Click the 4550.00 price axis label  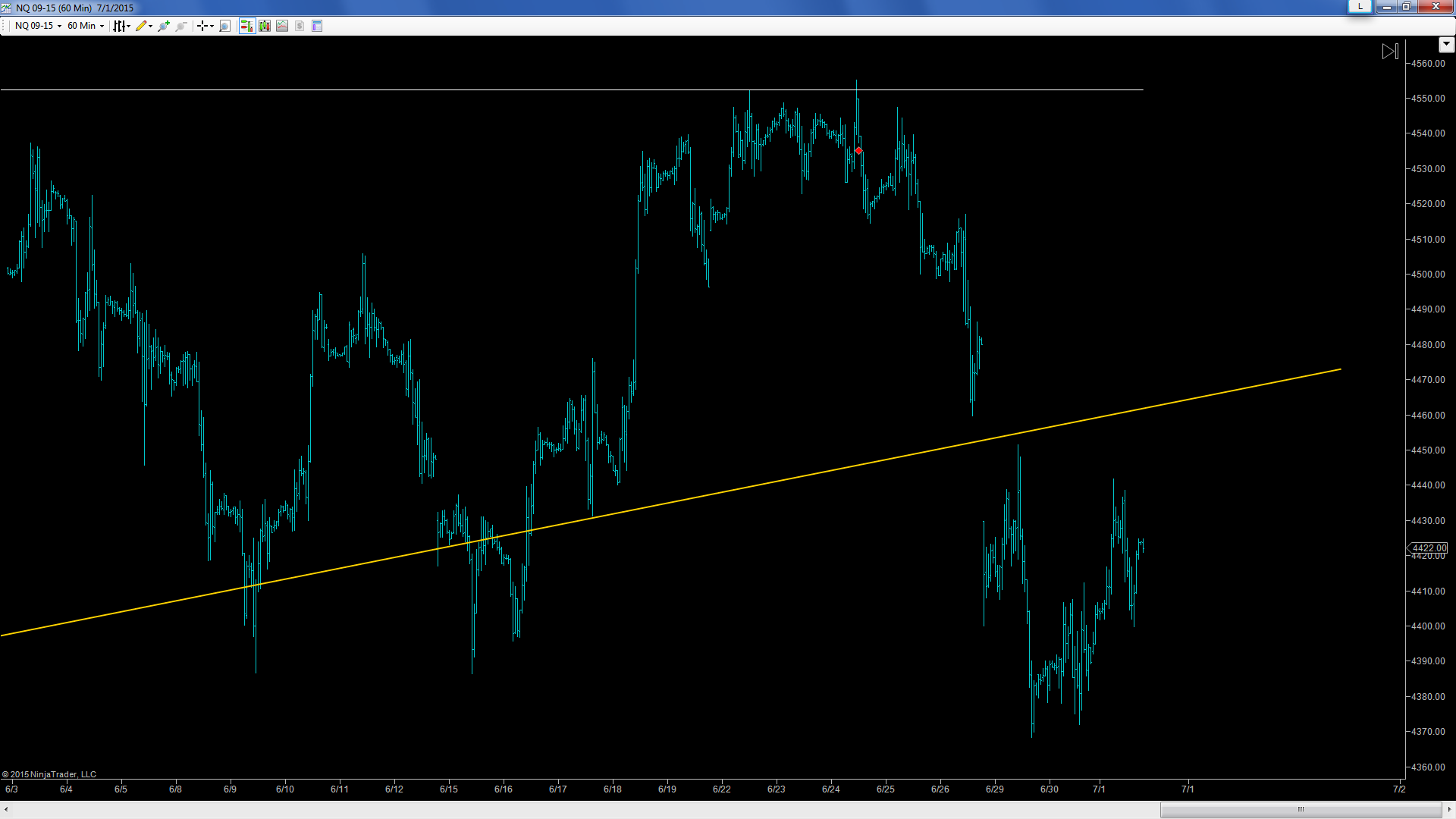[x=1428, y=99]
